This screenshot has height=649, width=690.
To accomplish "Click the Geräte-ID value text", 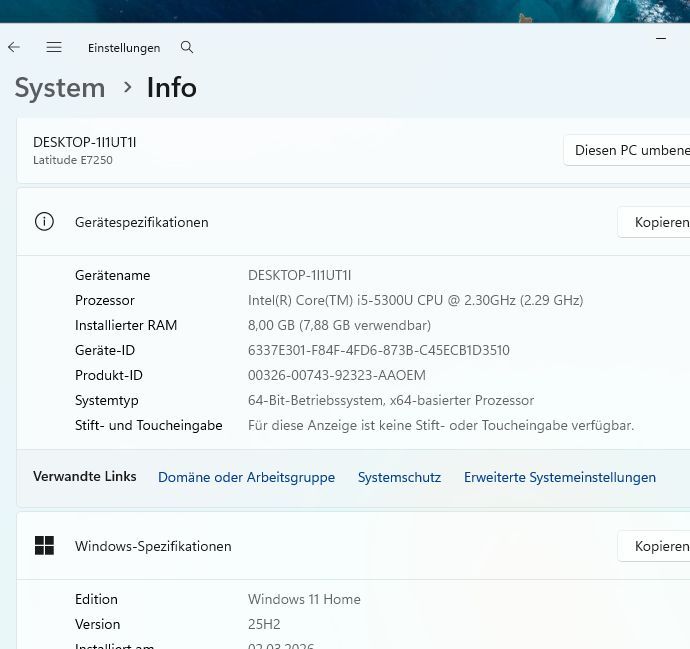I will point(378,351).
